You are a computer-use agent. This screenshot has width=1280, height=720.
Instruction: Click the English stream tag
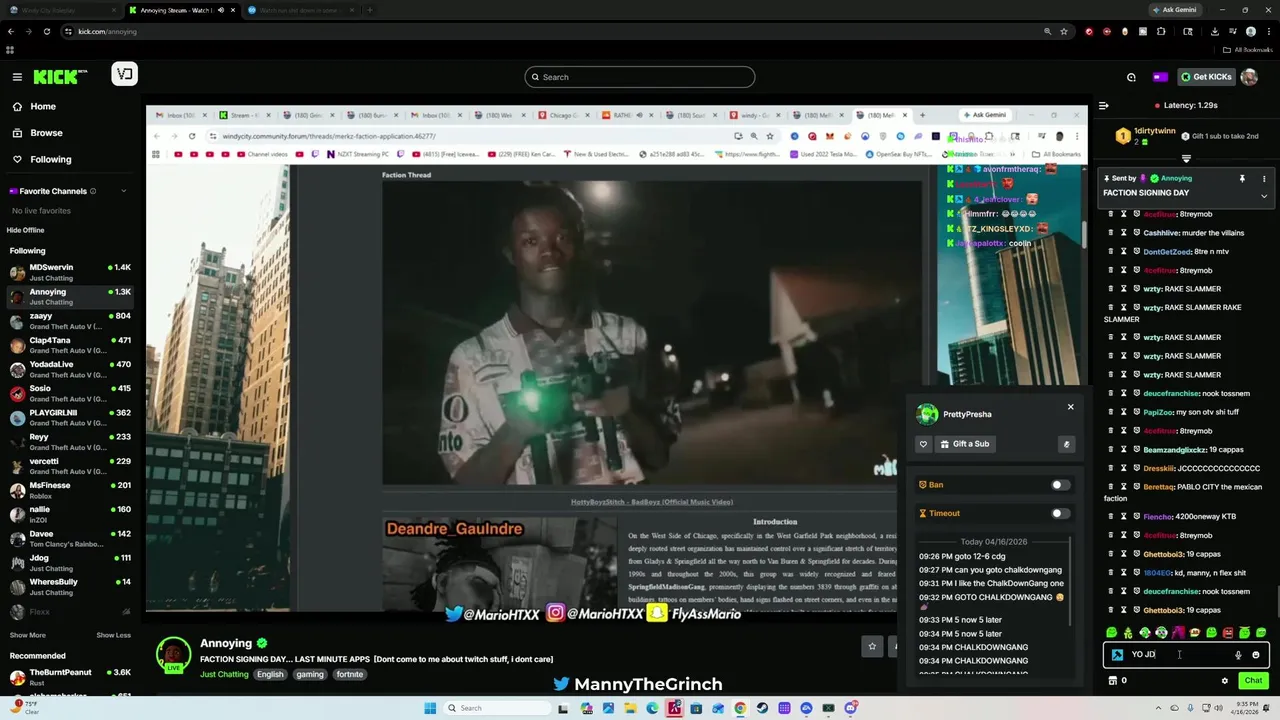270,674
